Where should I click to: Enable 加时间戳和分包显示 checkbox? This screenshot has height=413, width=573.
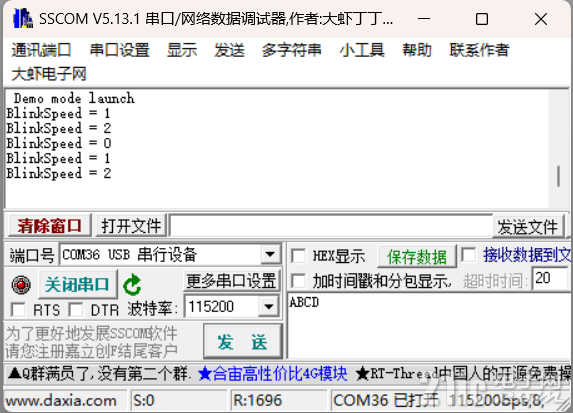(299, 281)
